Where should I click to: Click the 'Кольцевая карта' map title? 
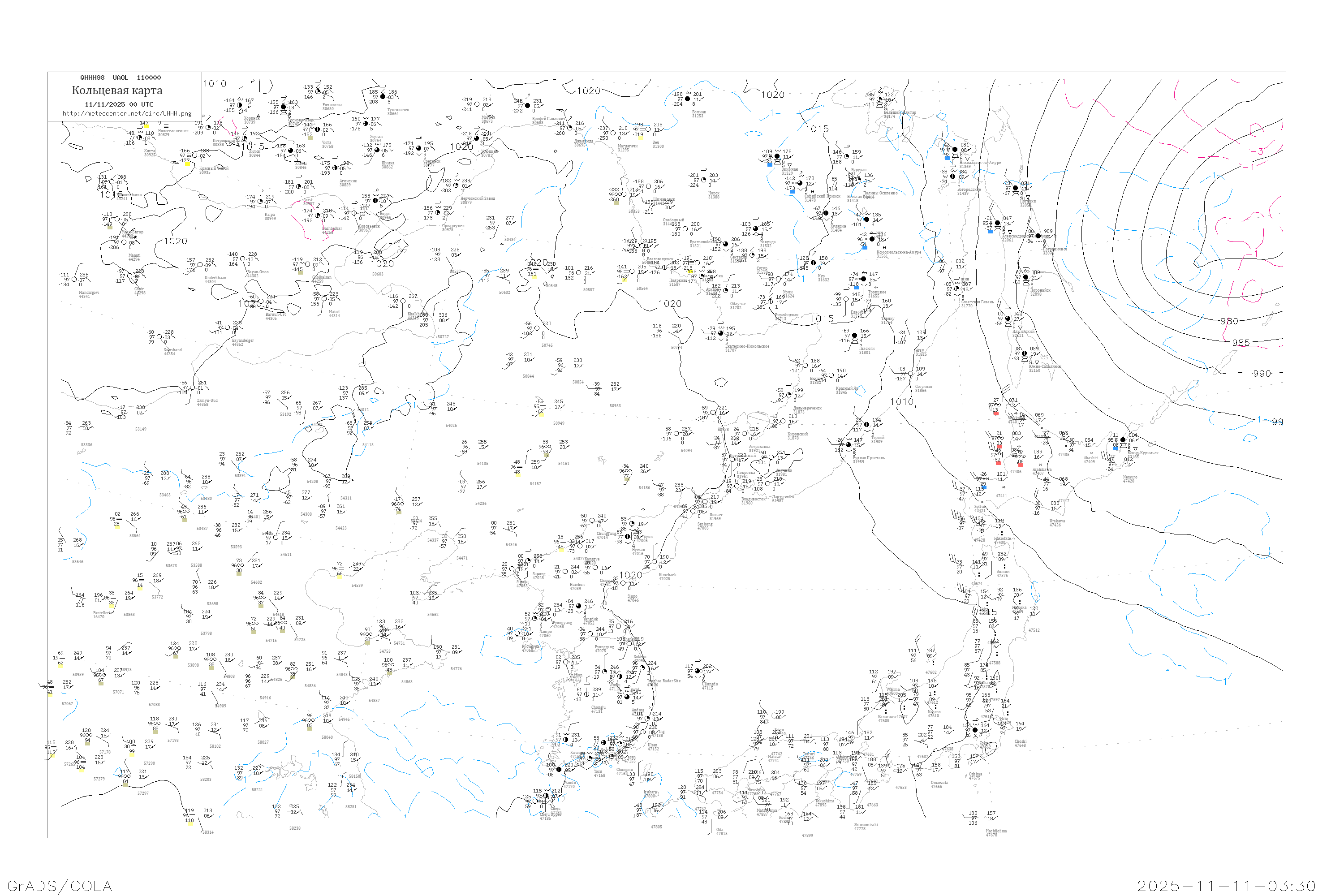tap(117, 90)
